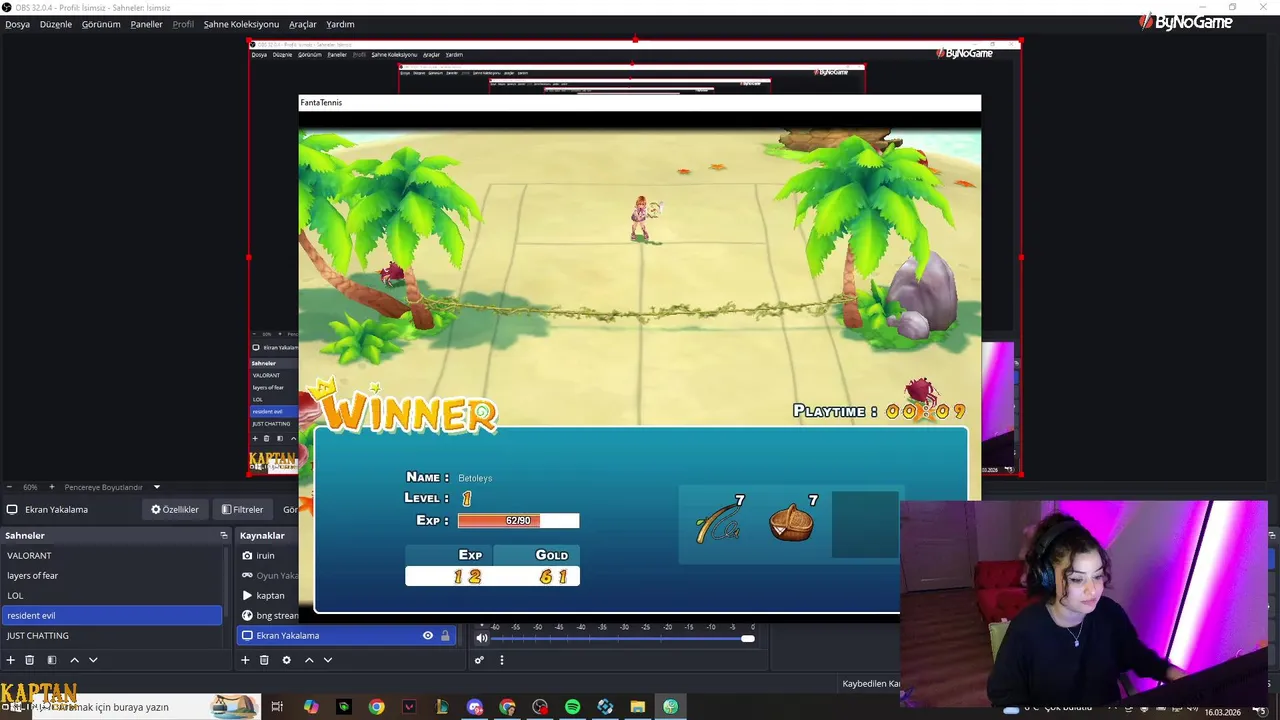Select kaptan media source
The height and width of the screenshot is (720, 1280).
[x=268, y=596]
